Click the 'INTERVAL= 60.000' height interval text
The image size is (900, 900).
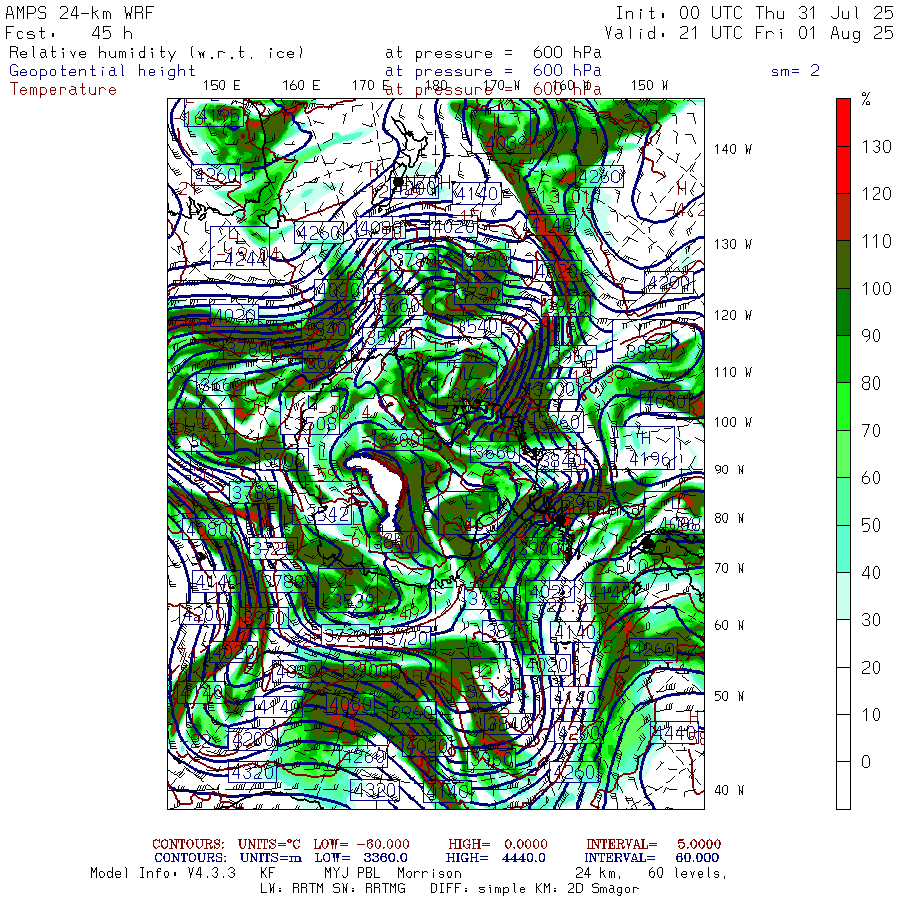pyautogui.click(x=653, y=858)
